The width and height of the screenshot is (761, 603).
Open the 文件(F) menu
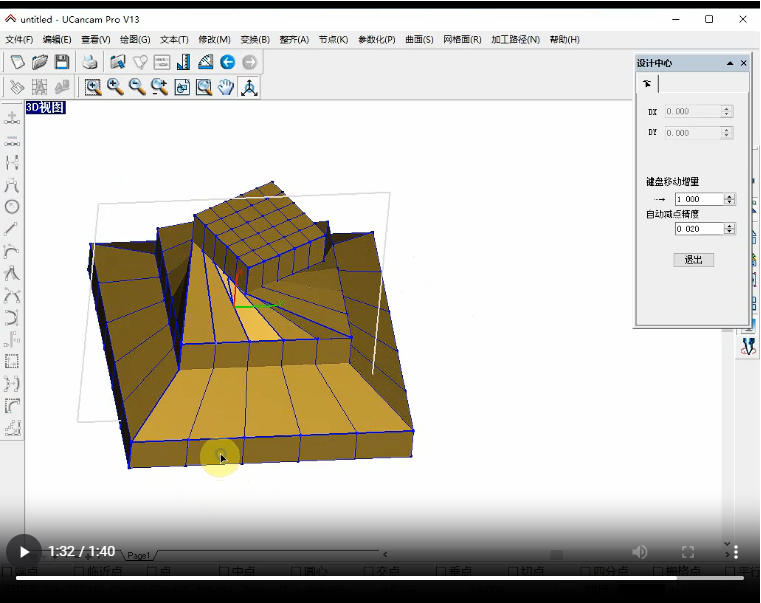[19, 40]
